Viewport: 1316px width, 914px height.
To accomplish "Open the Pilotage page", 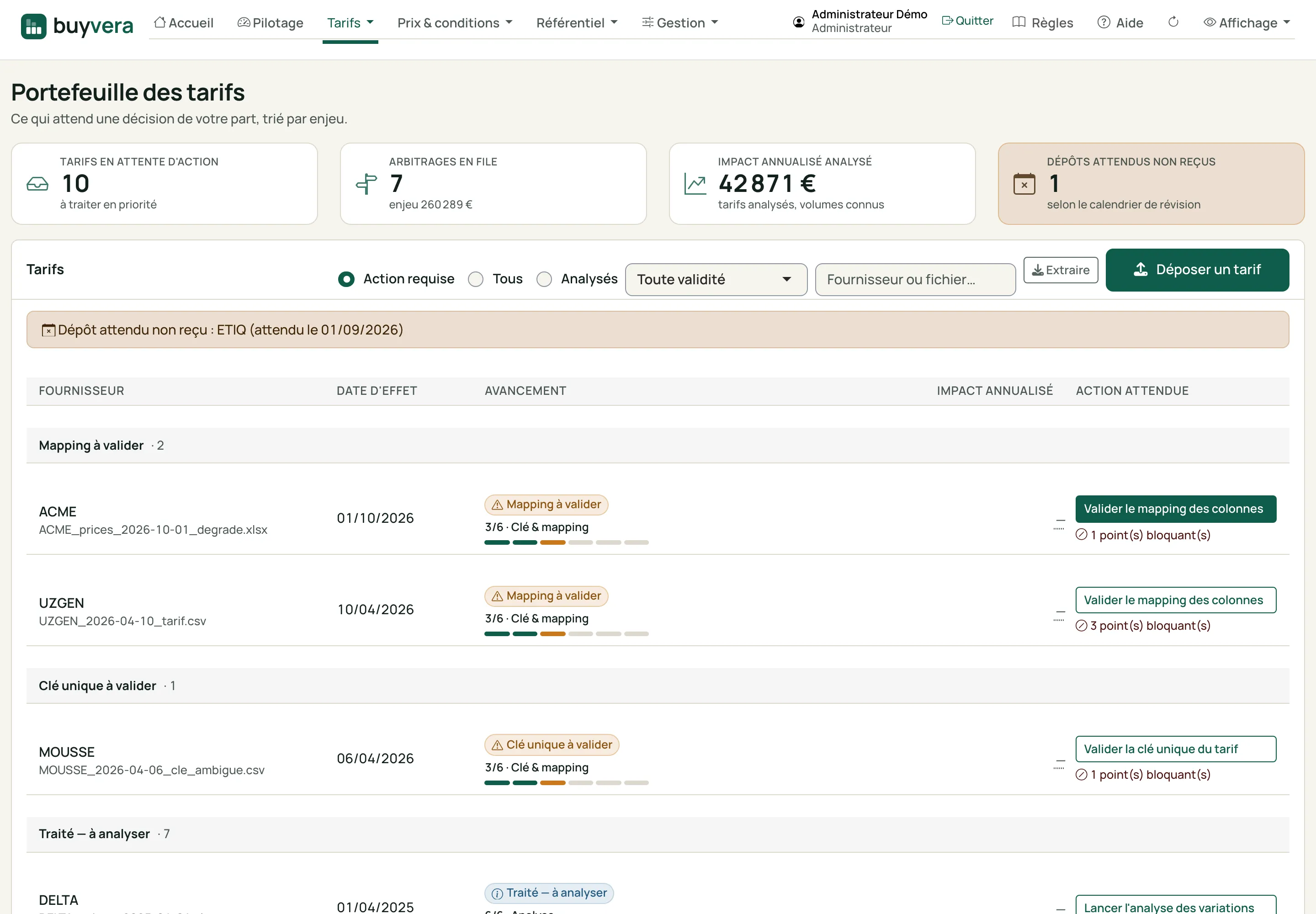I will pos(271,23).
